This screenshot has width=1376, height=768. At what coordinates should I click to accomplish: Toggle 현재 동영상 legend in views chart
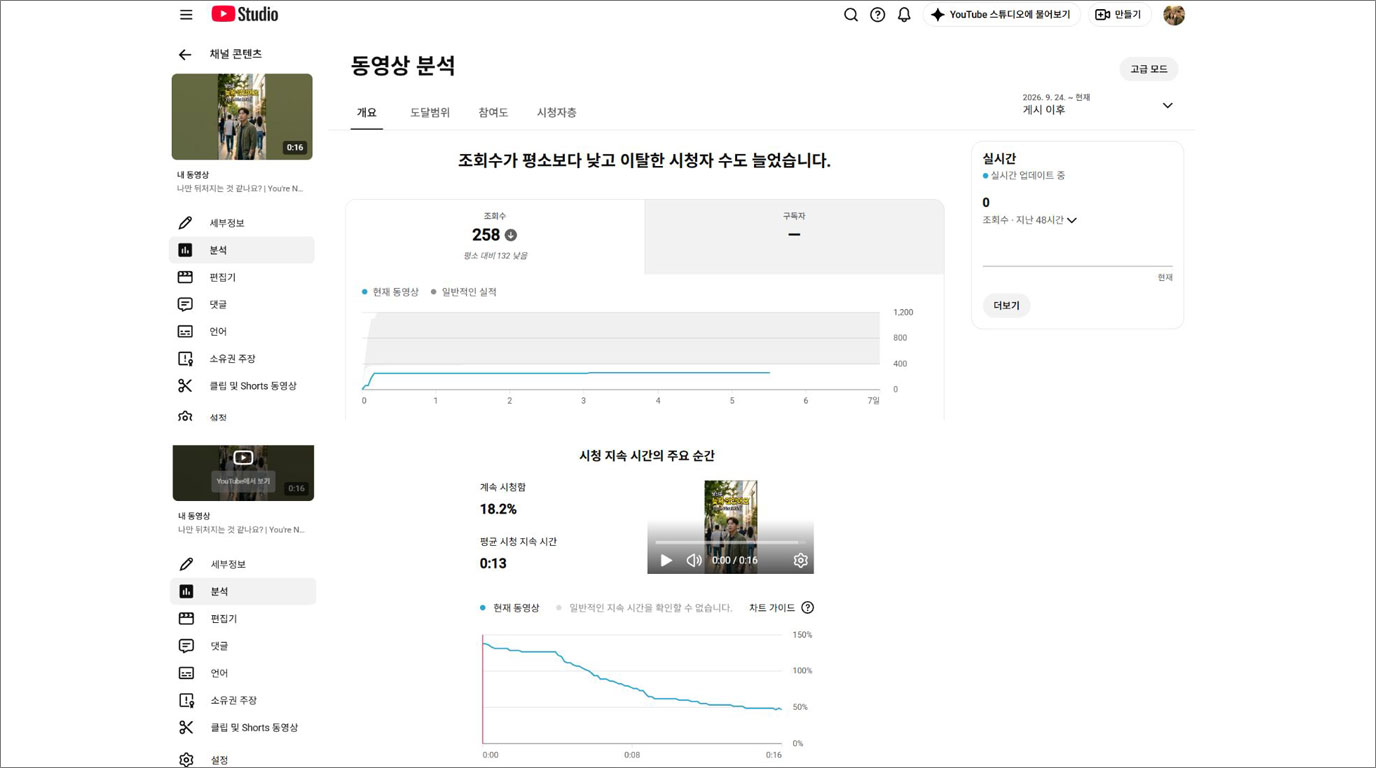391,292
